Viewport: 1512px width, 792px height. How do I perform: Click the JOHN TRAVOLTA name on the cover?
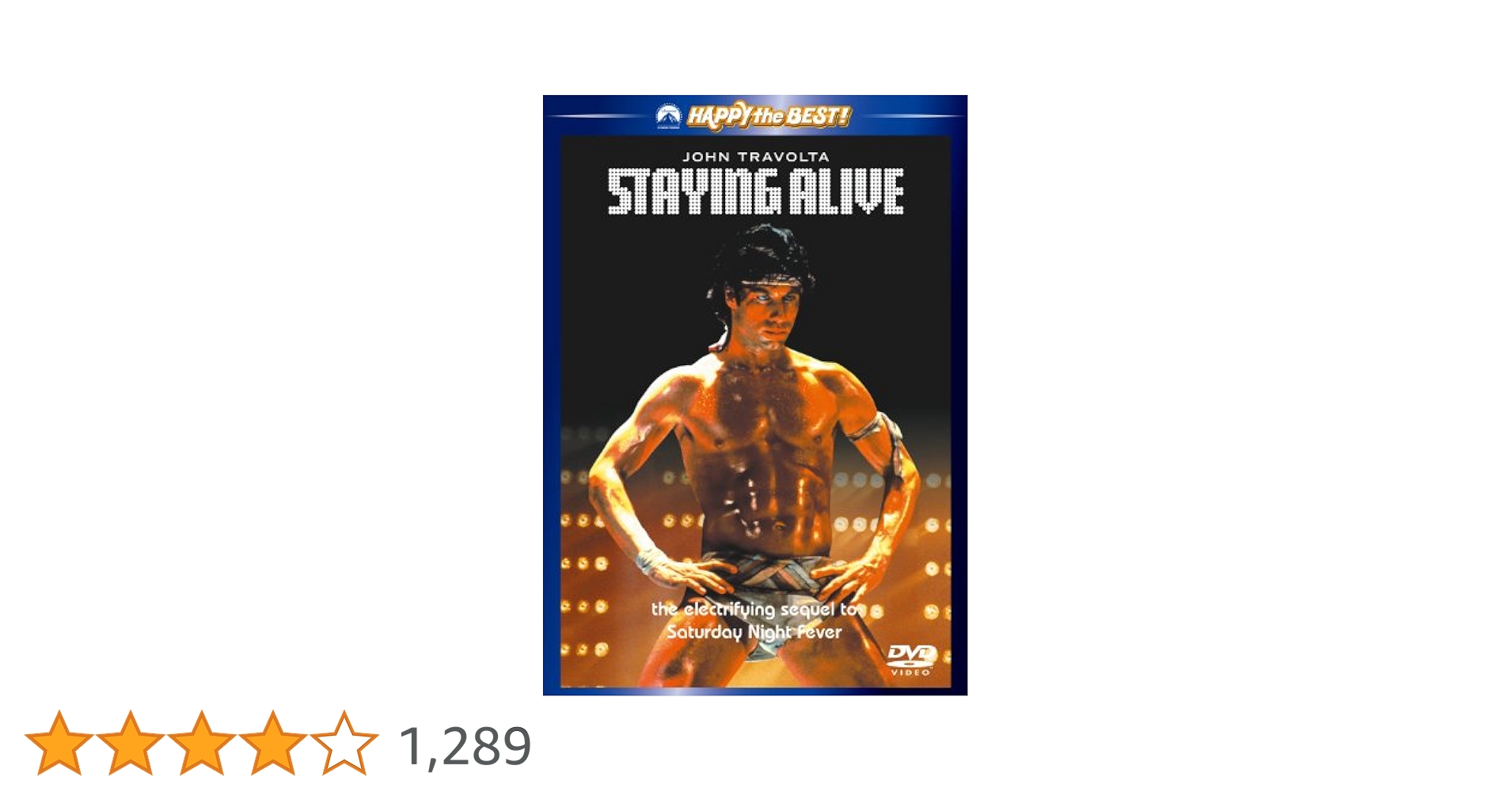click(755, 157)
